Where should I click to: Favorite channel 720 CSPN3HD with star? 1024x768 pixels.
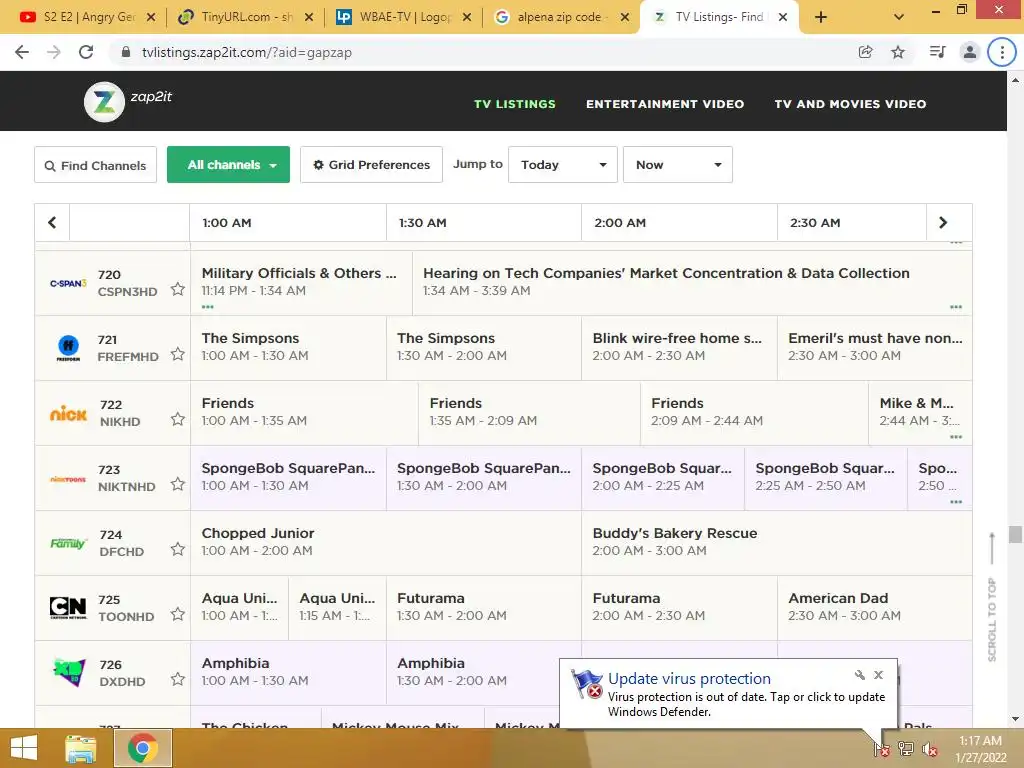pyautogui.click(x=178, y=289)
